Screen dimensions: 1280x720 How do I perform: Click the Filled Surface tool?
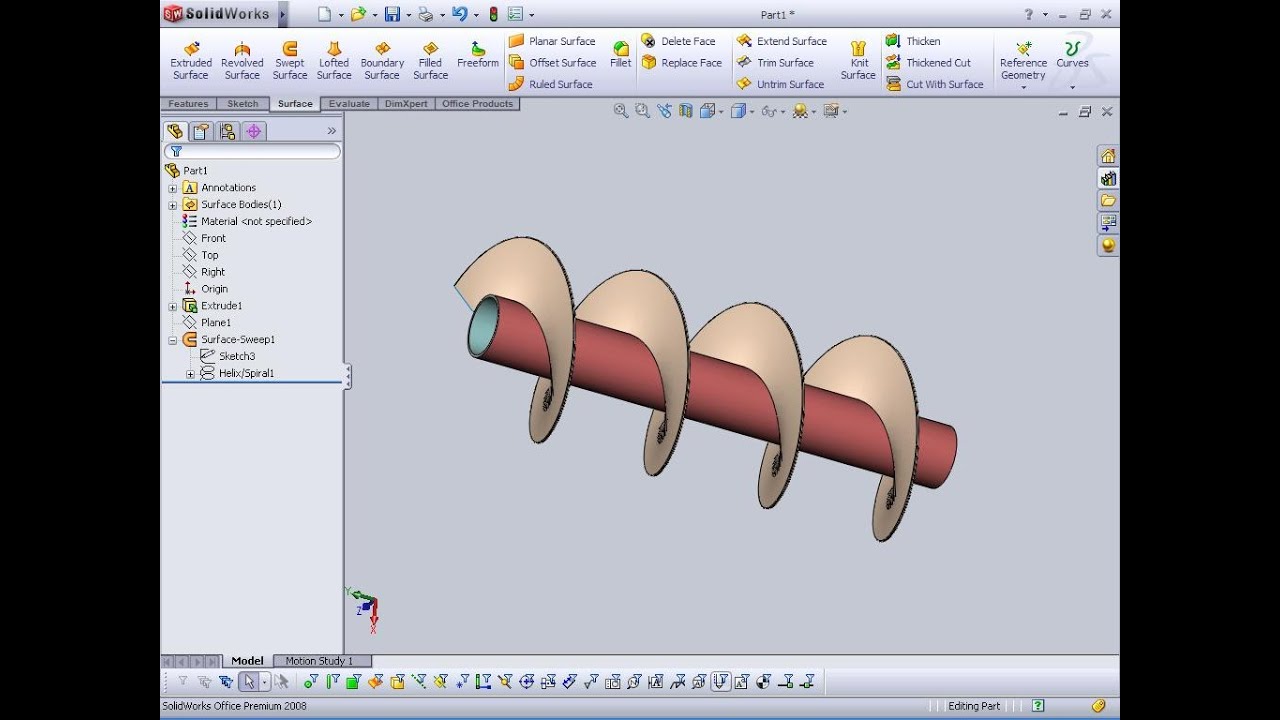[x=431, y=61]
